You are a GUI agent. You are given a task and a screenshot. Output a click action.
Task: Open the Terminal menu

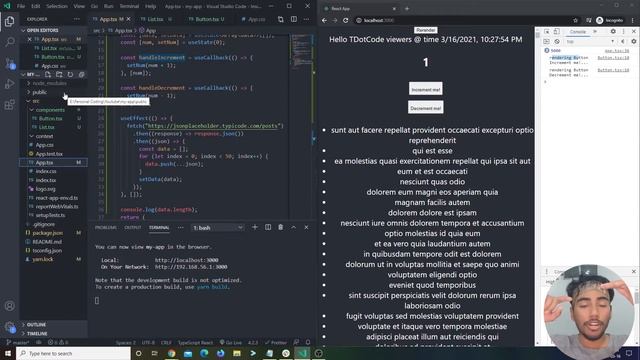coord(129,6)
